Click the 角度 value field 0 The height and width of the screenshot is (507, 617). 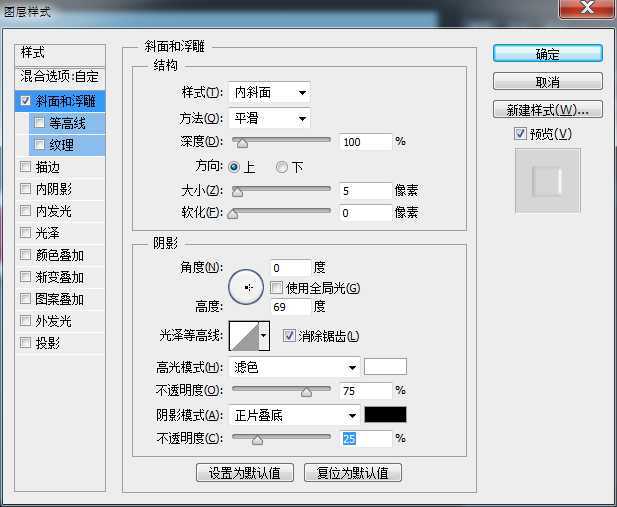tap(290, 268)
